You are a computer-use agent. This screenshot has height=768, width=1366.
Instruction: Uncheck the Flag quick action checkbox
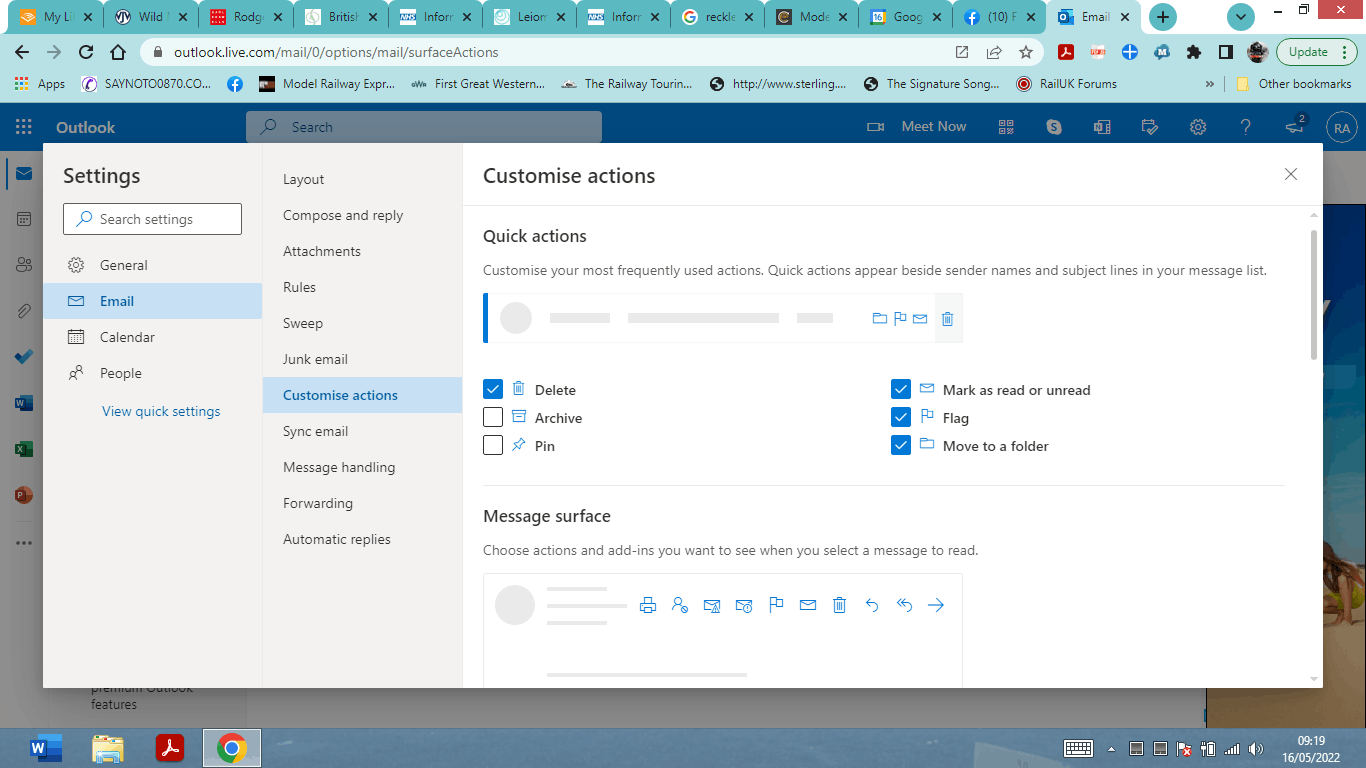click(901, 417)
